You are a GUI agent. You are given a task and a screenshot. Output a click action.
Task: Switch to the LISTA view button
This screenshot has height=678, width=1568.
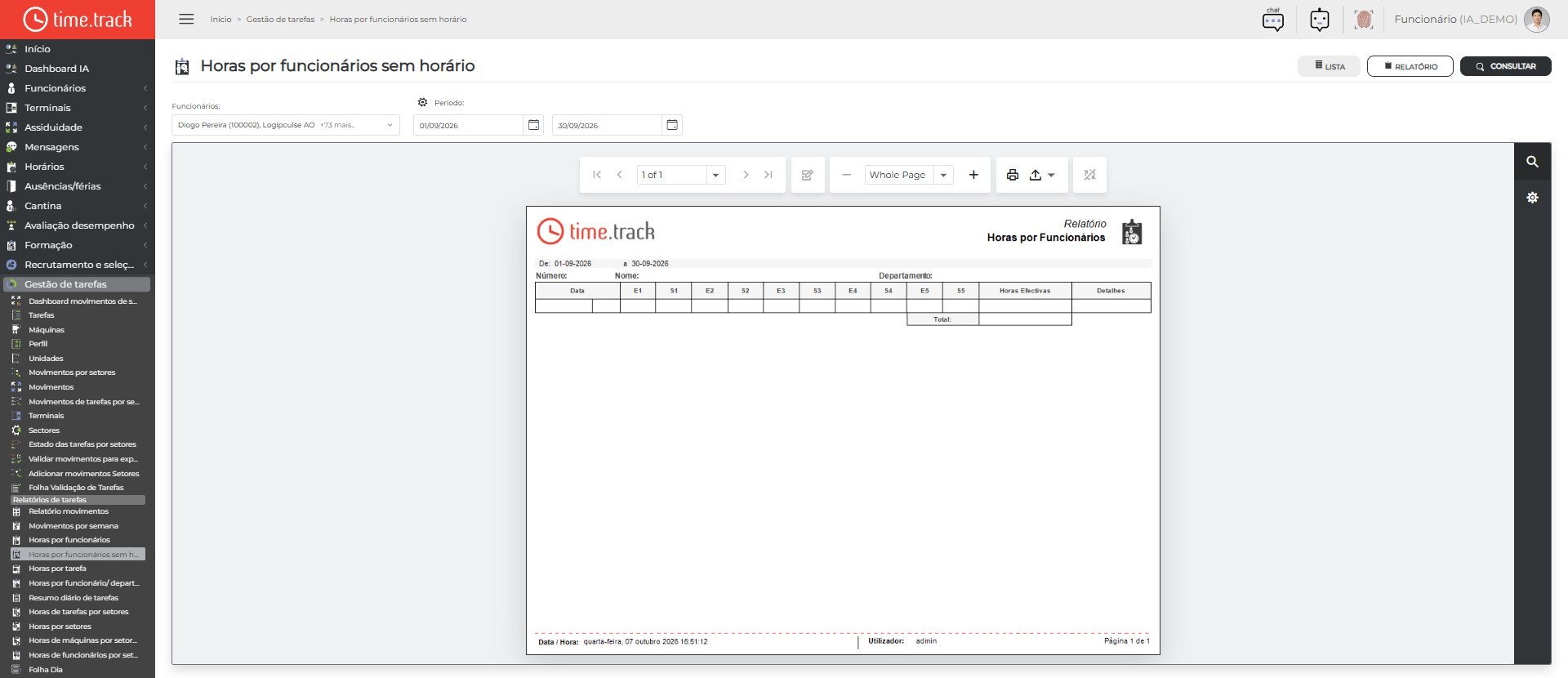pos(1330,66)
